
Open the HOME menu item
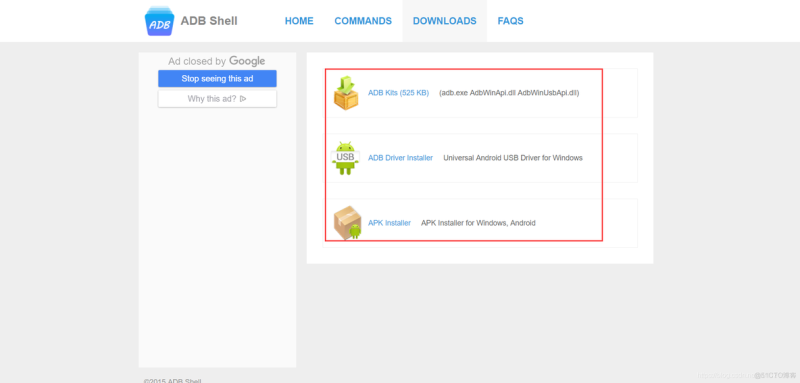(299, 21)
